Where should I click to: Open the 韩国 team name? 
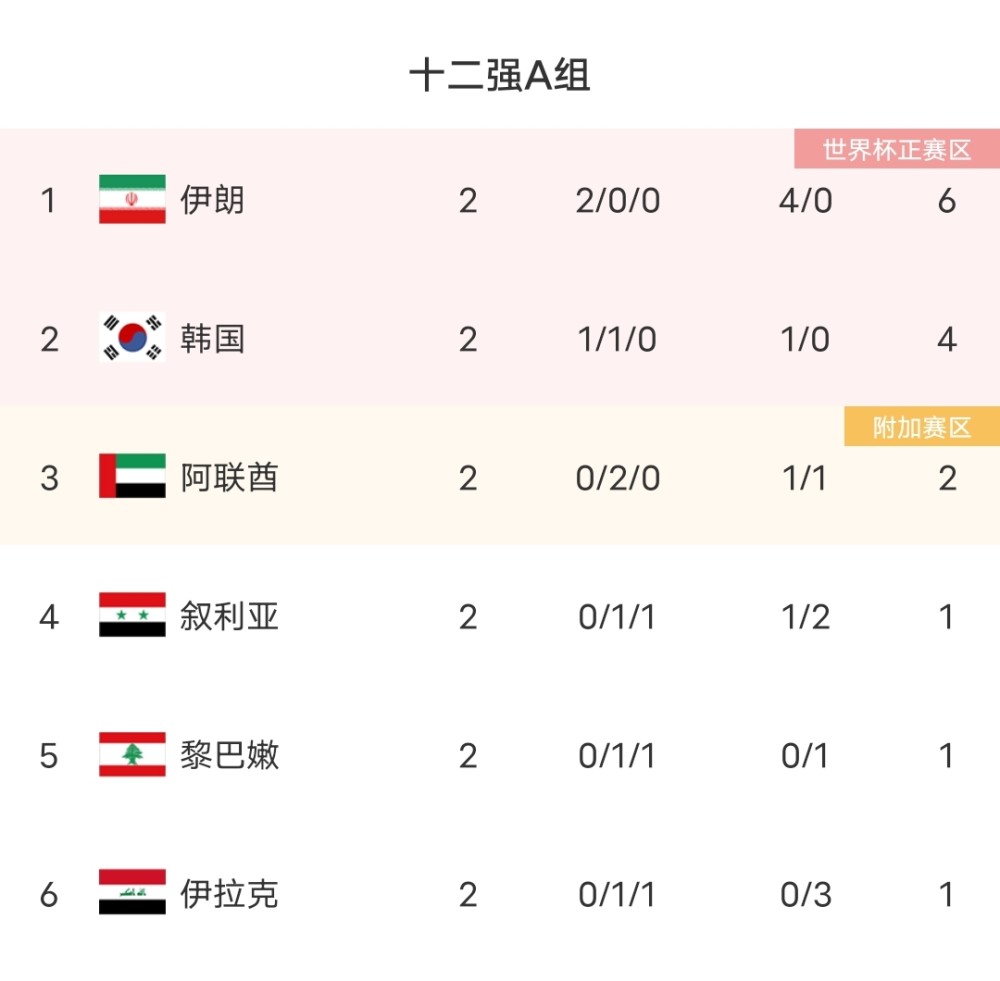click(x=212, y=338)
